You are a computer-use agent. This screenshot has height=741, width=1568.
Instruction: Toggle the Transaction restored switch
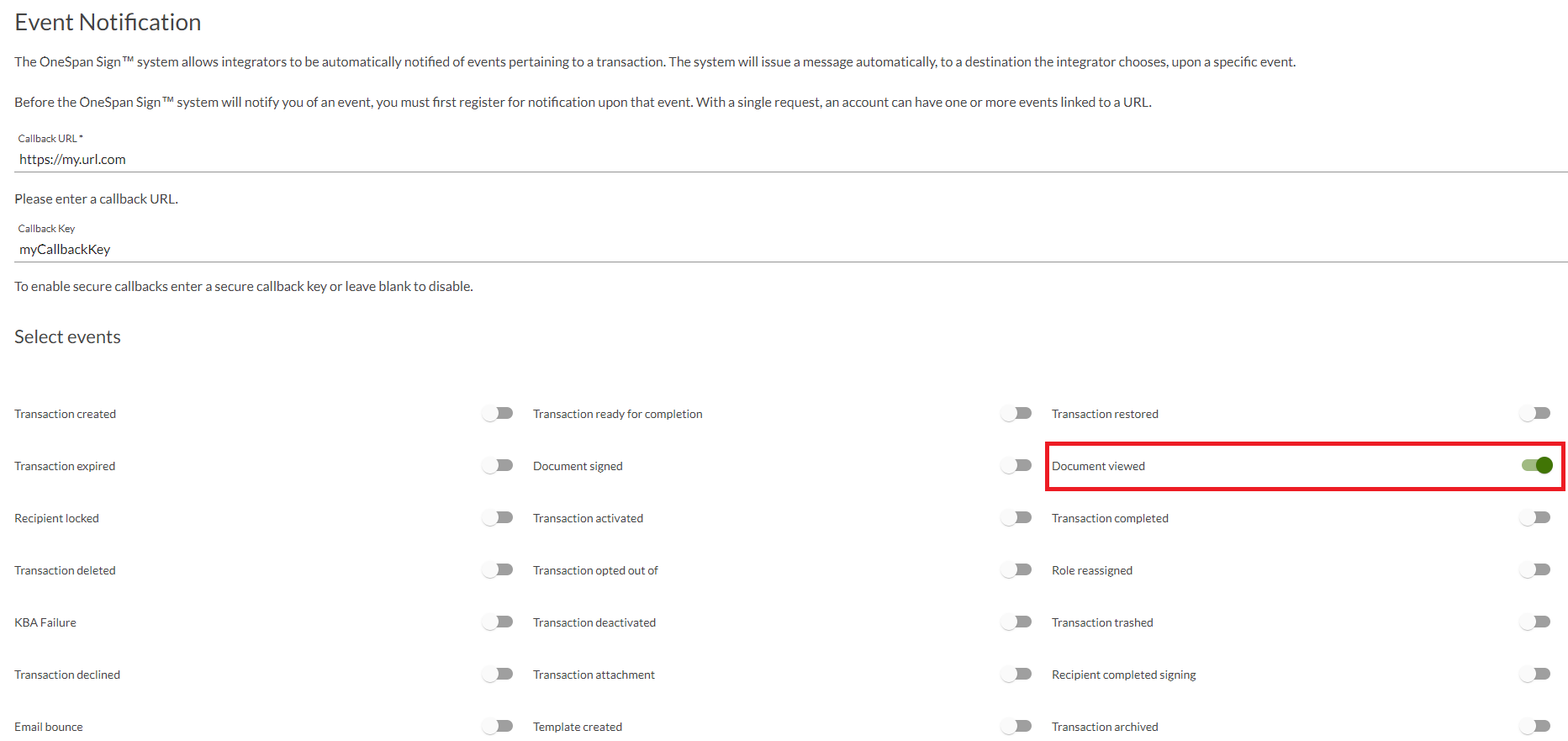pyautogui.click(x=1535, y=413)
